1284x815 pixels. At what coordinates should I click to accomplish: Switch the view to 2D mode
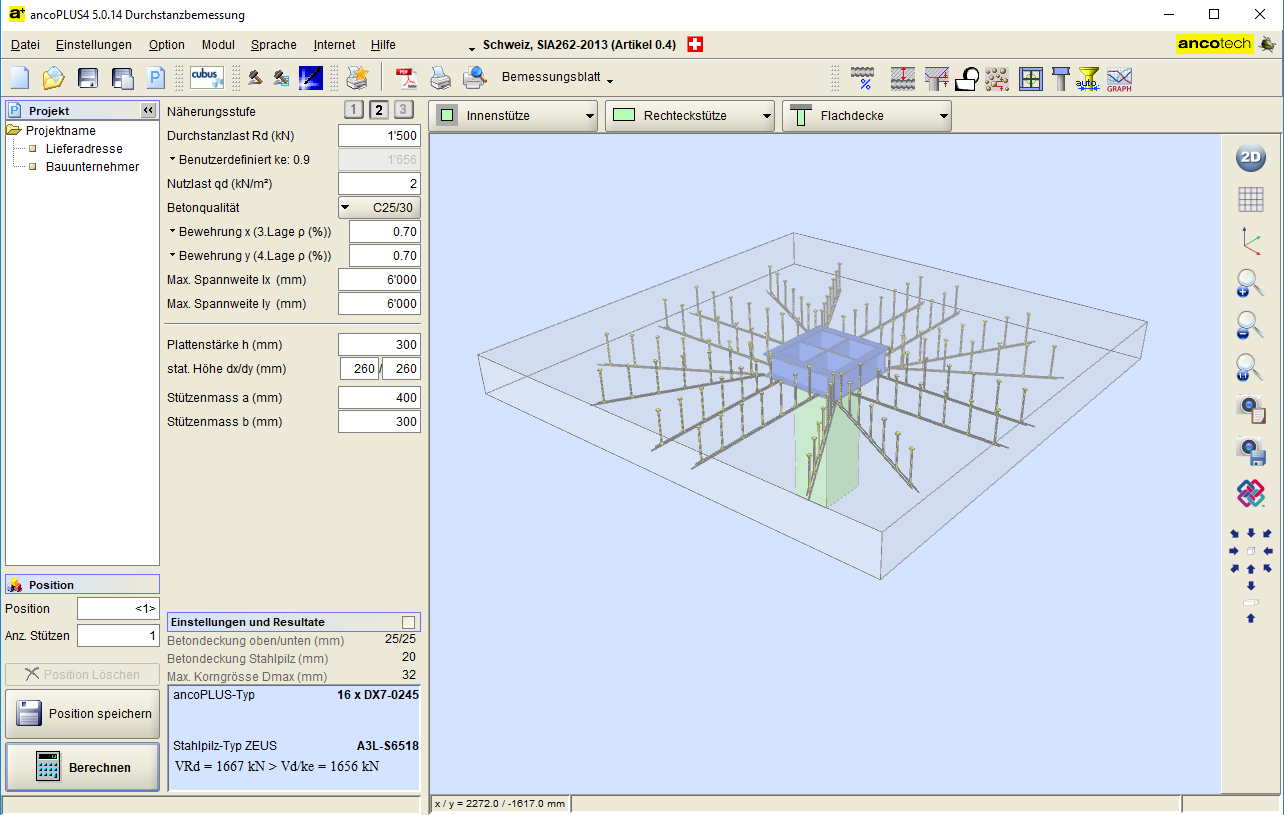click(x=1250, y=158)
